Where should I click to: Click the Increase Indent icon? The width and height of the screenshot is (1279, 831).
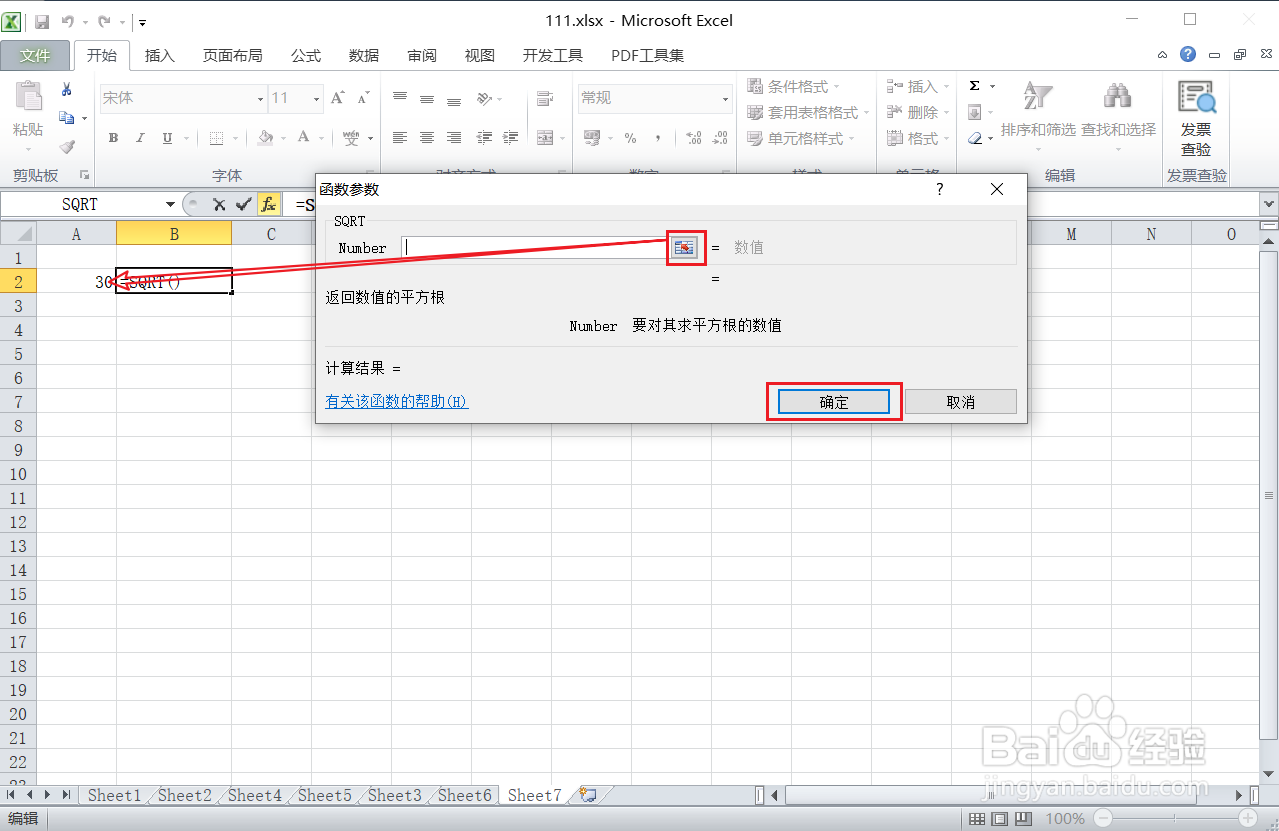tap(511, 138)
